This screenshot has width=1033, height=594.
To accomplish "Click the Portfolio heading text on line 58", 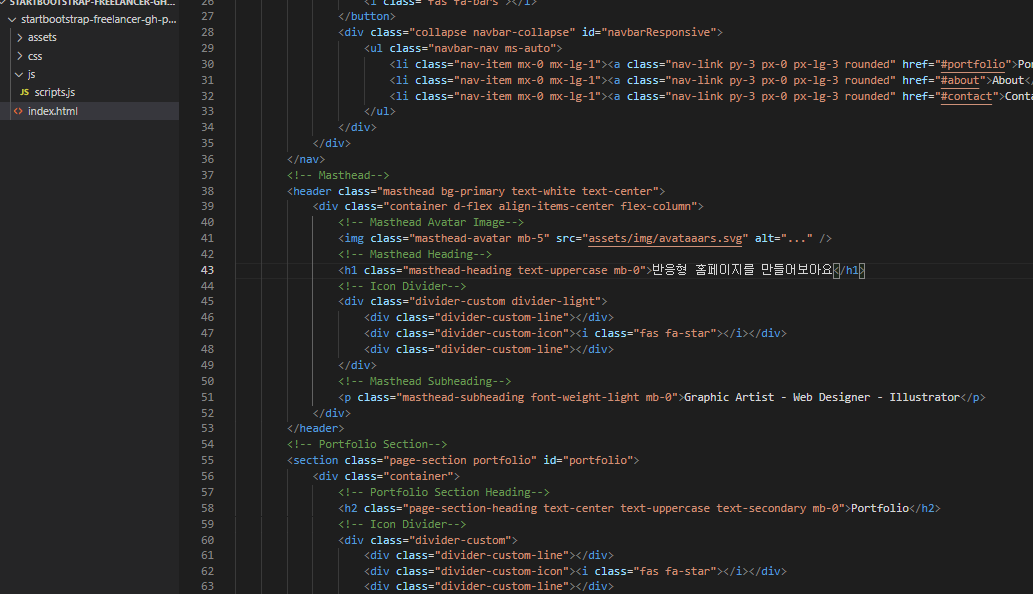I will point(879,508).
